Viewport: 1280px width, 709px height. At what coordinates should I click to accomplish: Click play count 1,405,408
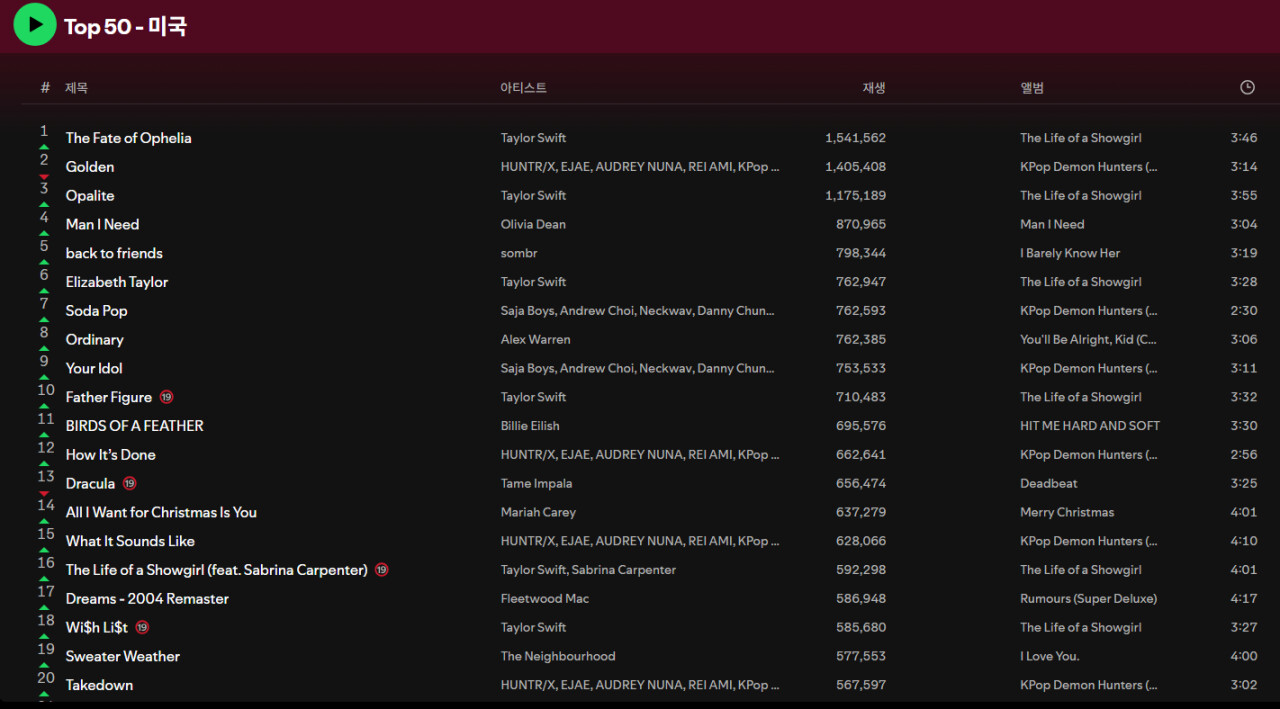click(855, 167)
